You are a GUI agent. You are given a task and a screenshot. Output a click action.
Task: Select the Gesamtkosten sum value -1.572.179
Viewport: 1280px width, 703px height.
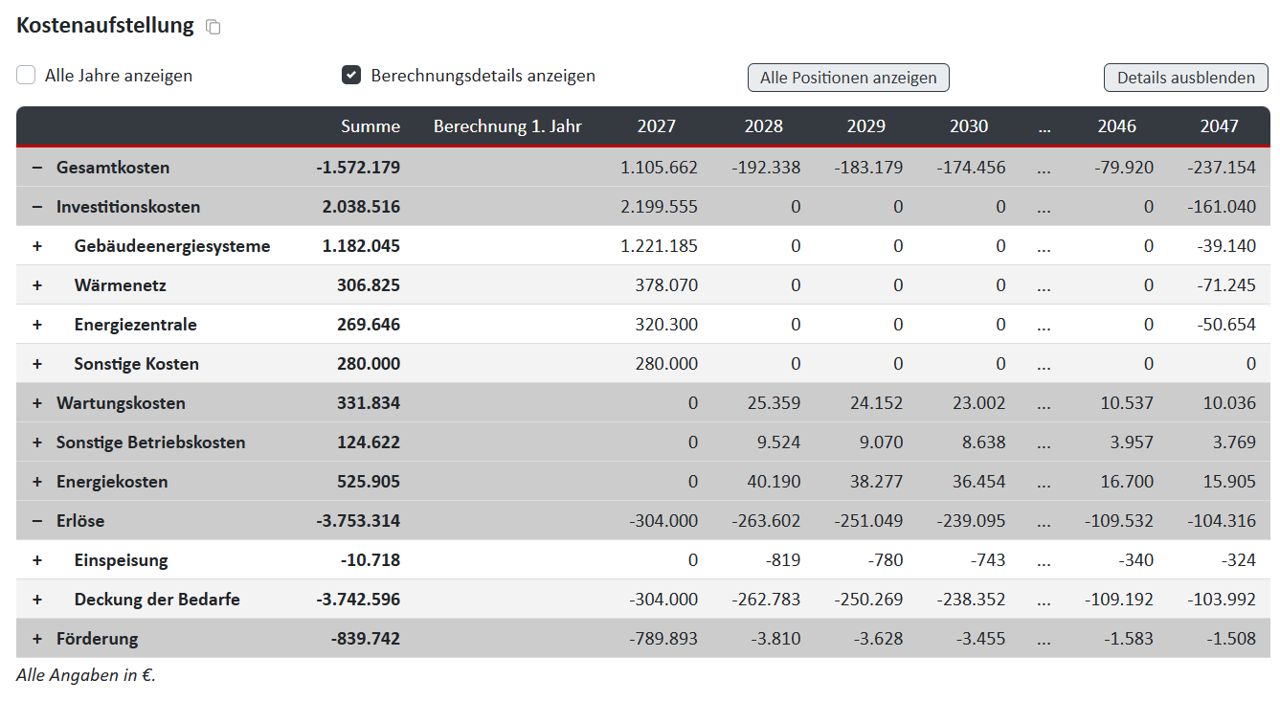point(358,167)
